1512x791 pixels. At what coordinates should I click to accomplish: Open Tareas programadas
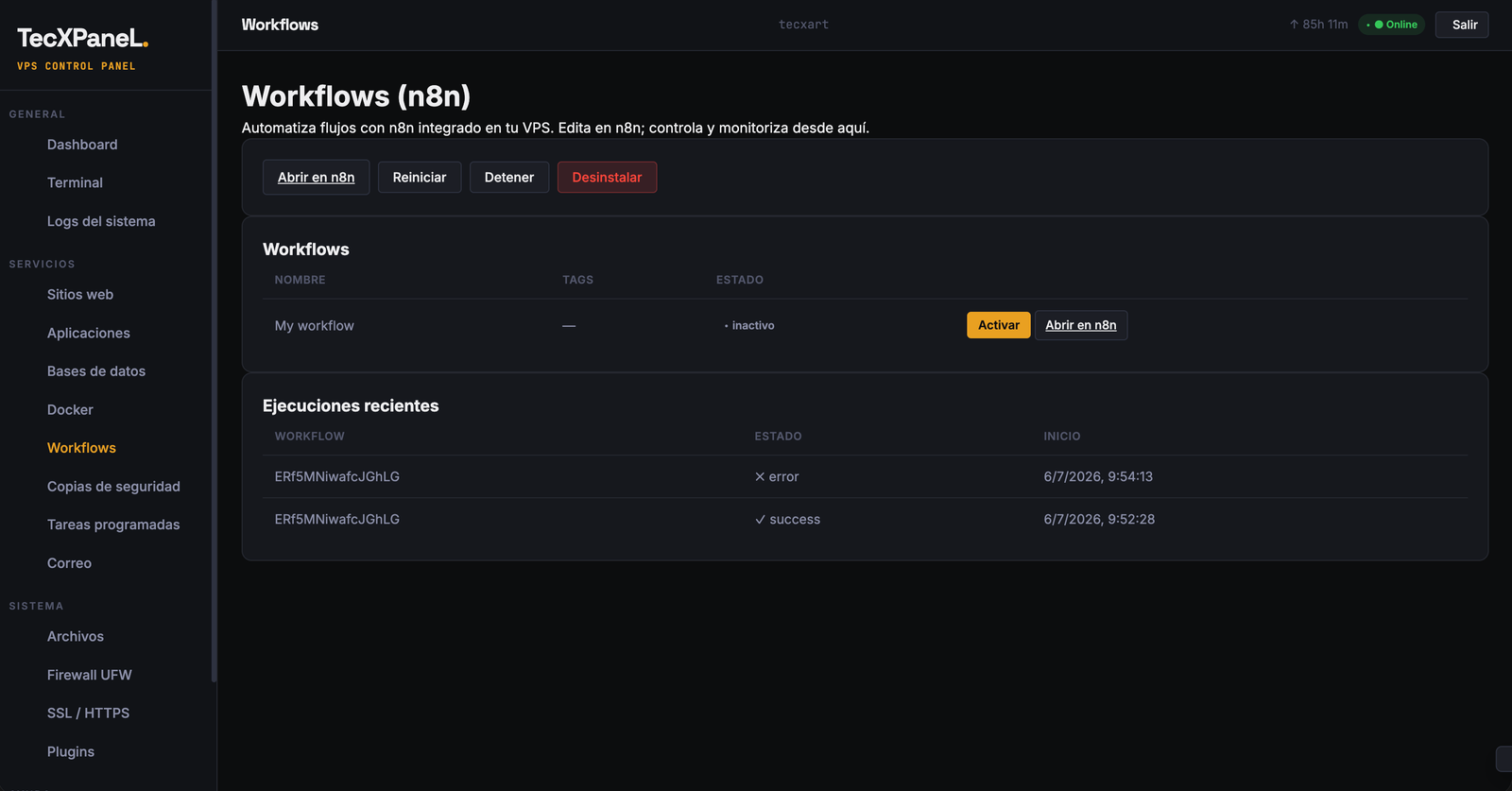(x=113, y=524)
